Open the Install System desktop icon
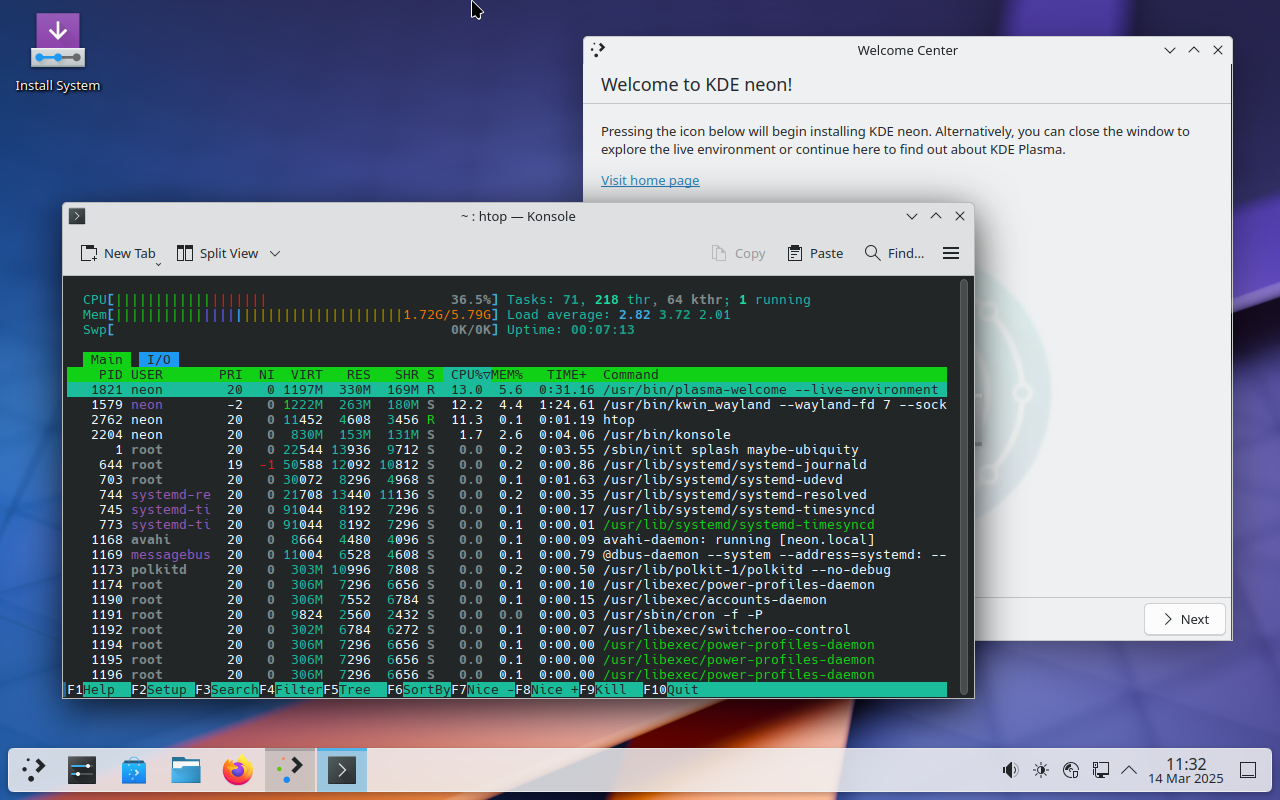Screen dimensions: 1280x800 coord(57,53)
